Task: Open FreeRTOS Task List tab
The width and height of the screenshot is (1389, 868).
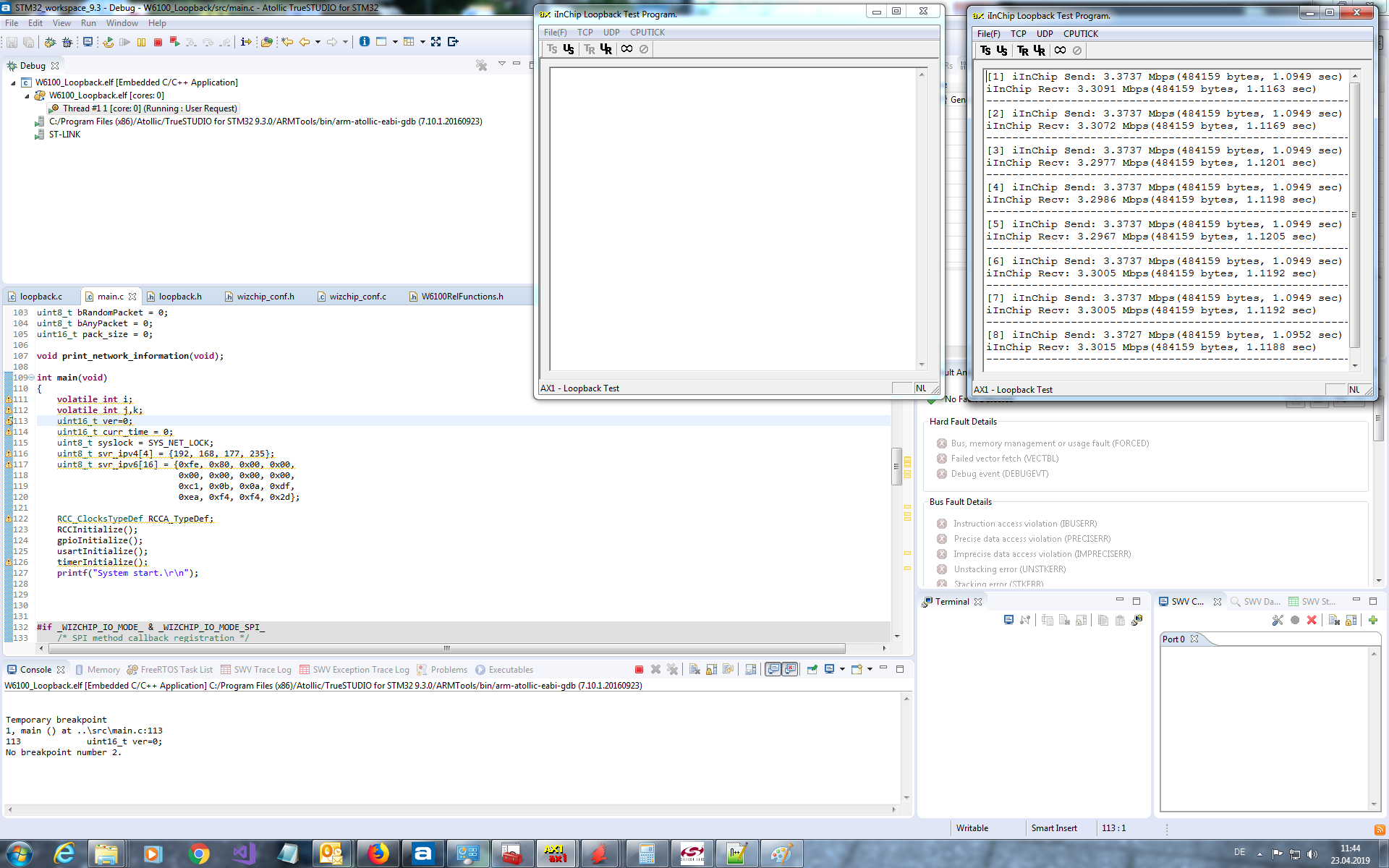Action: click(x=170, y=670)
